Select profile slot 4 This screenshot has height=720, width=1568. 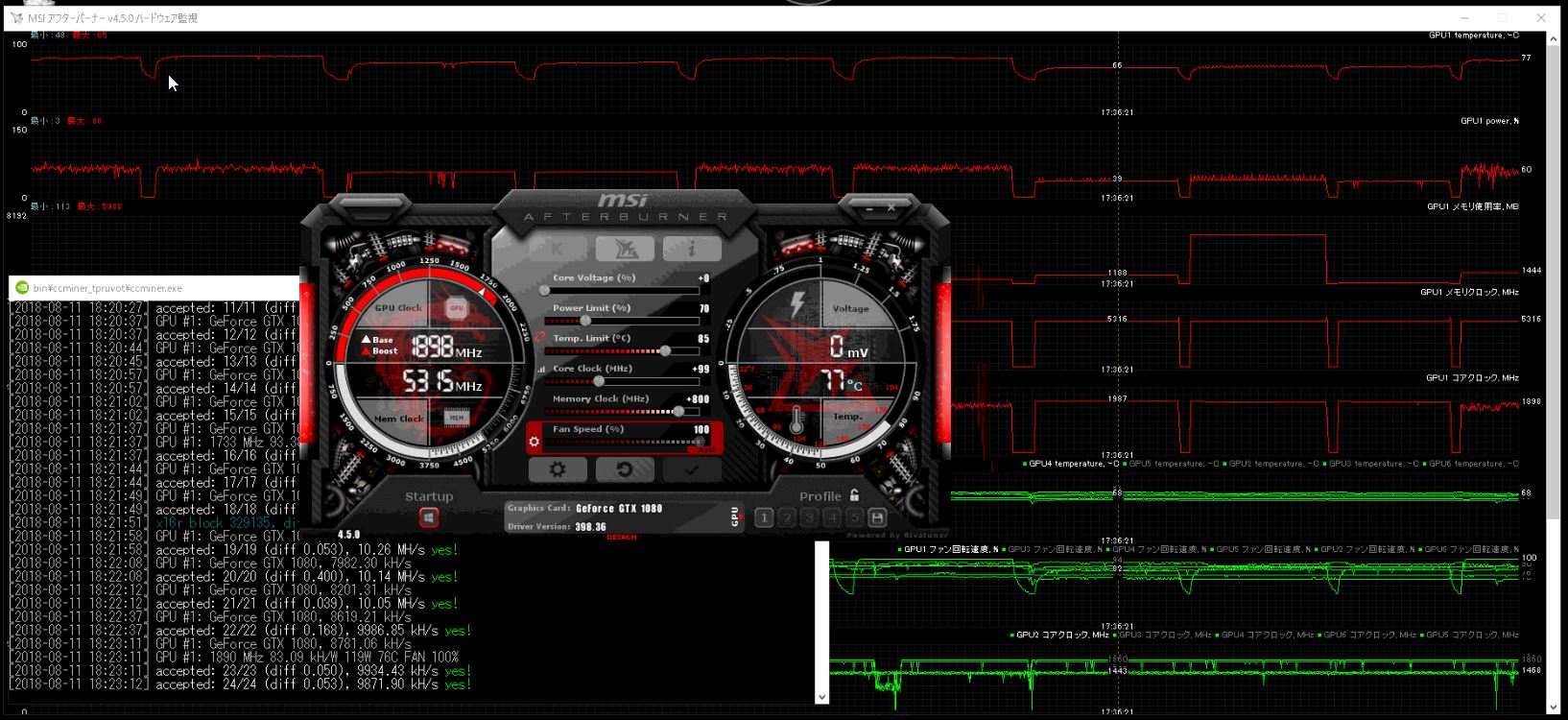(832, 517)
